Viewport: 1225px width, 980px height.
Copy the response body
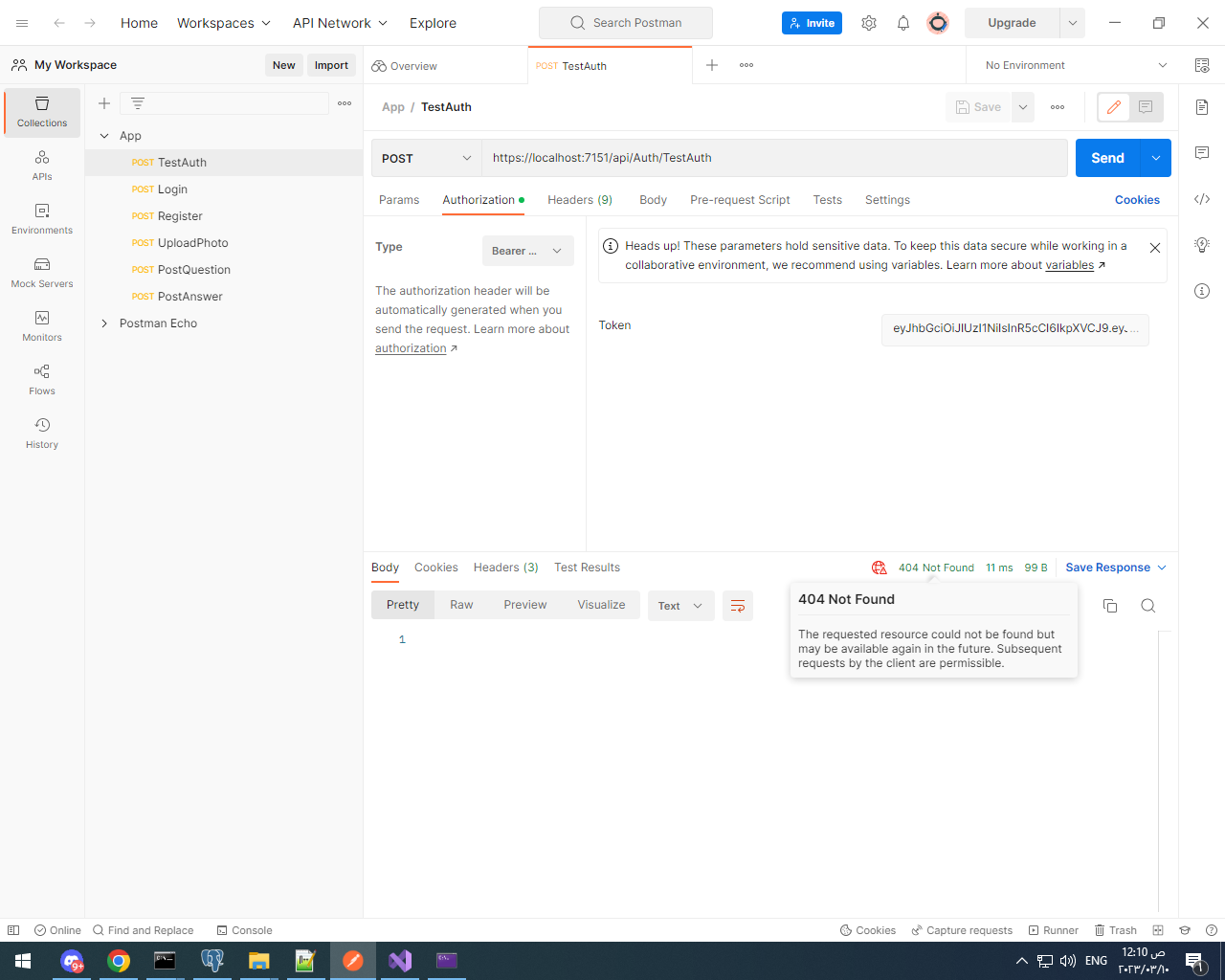(1110, 606)
